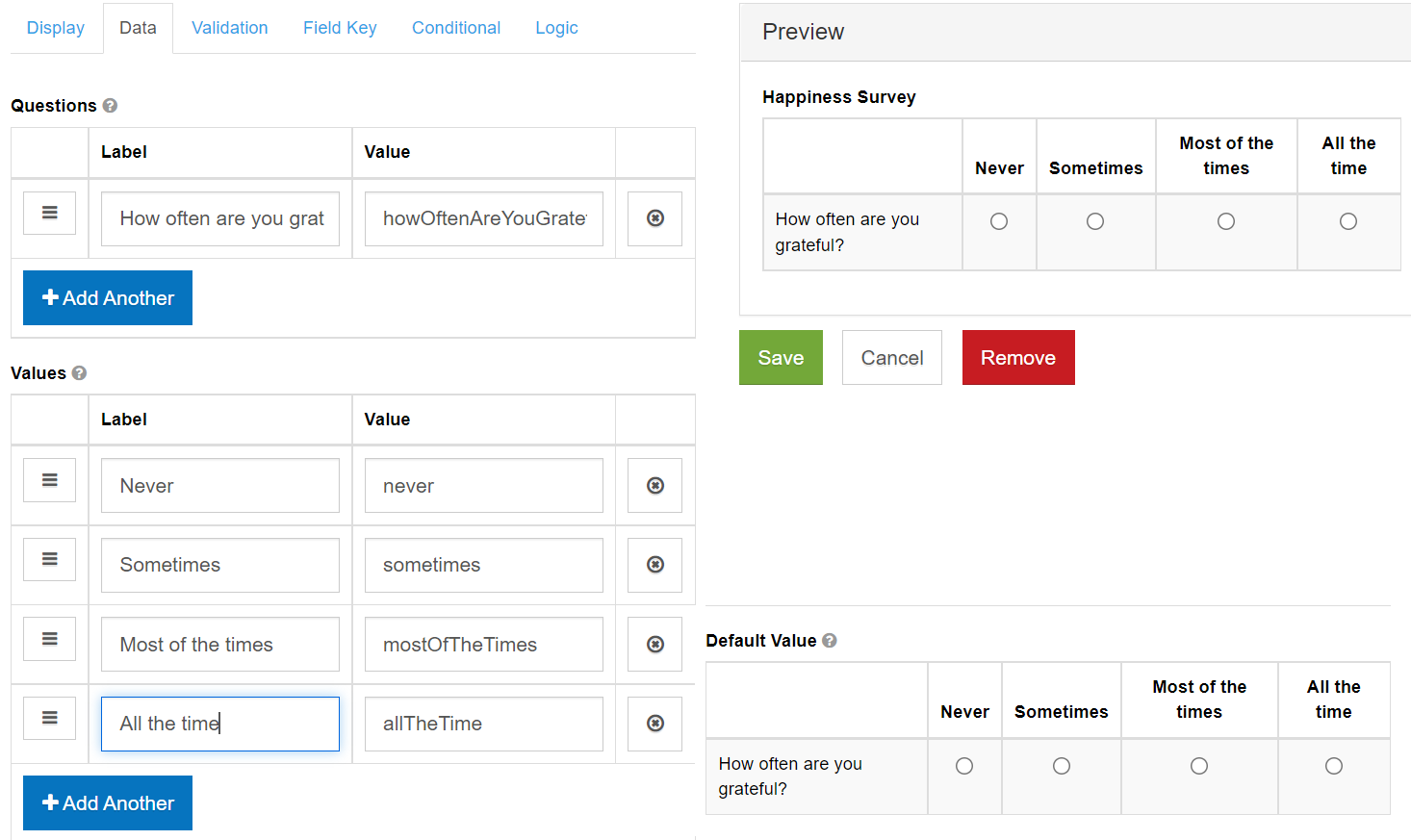This screenshot has height=840, width=1411.
Task: Select Never radio in the Preview survey
Action: (x=999, y=221)
